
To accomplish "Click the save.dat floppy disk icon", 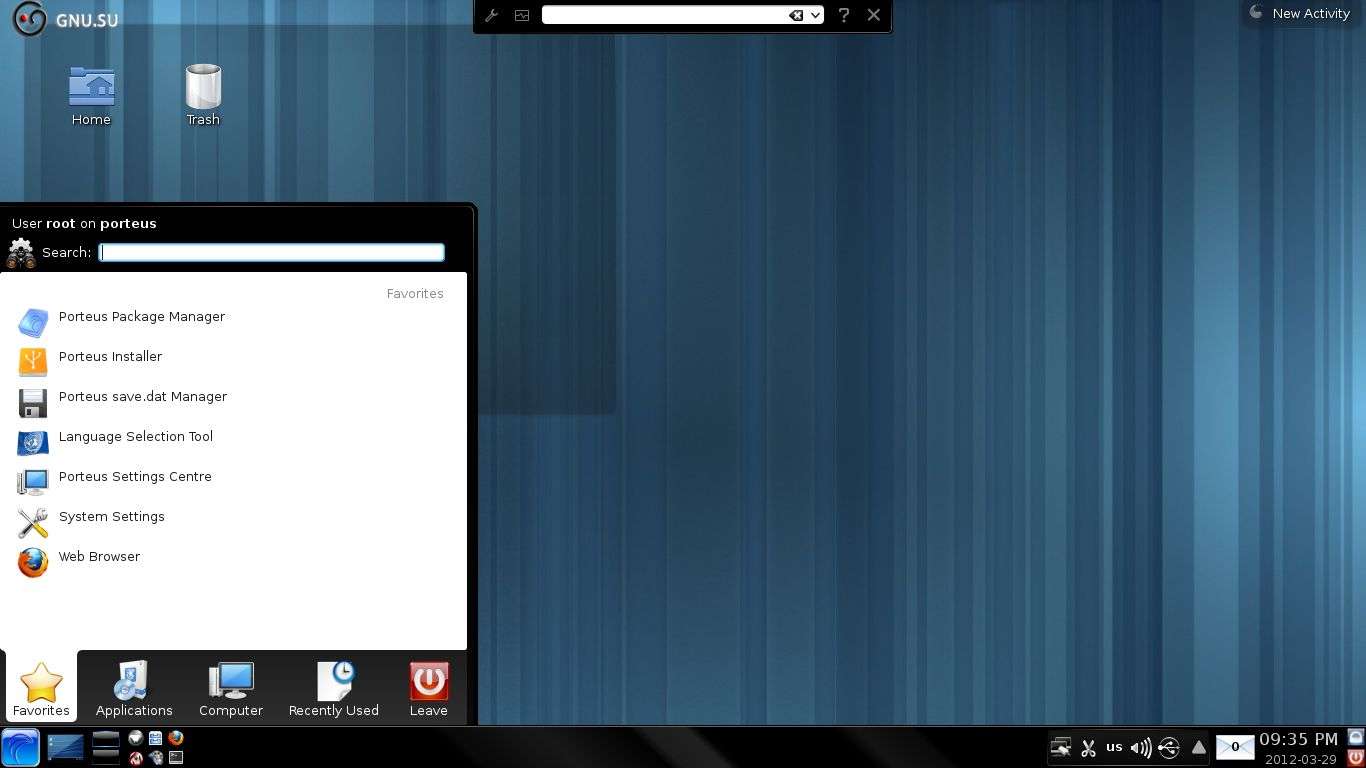I will point(33,402).
